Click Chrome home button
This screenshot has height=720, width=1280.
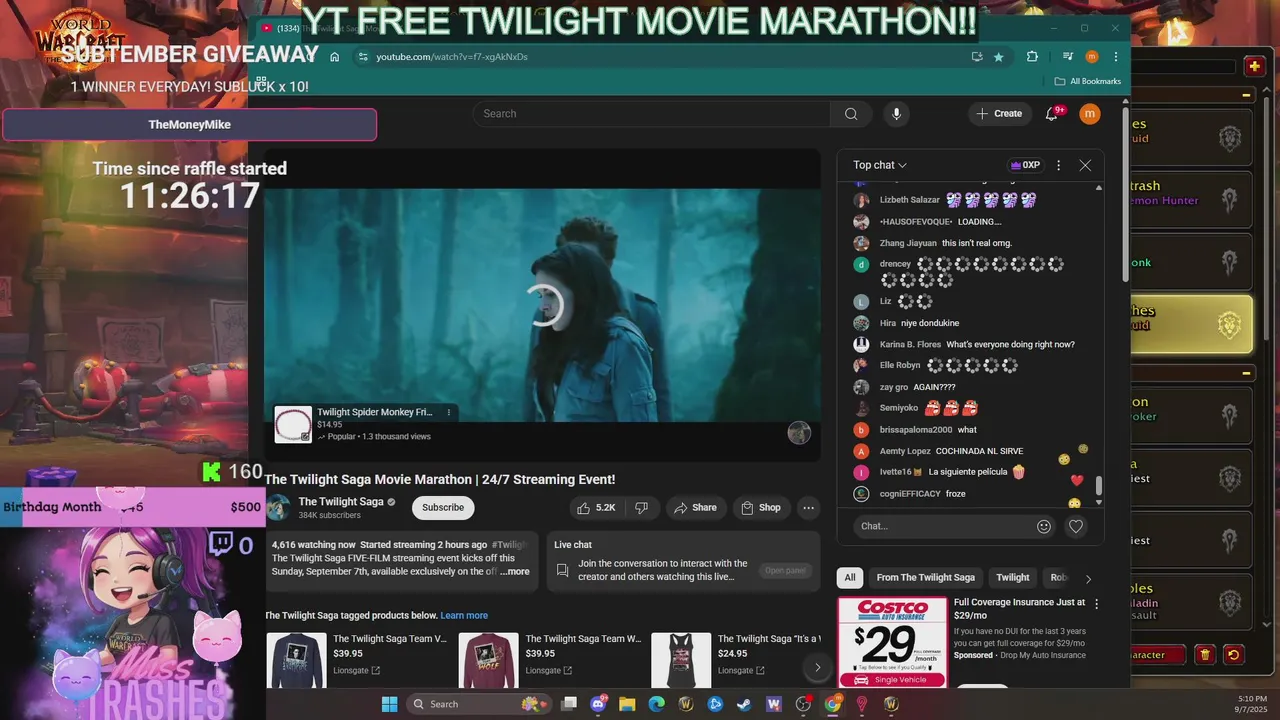click(x=334, y=57)
